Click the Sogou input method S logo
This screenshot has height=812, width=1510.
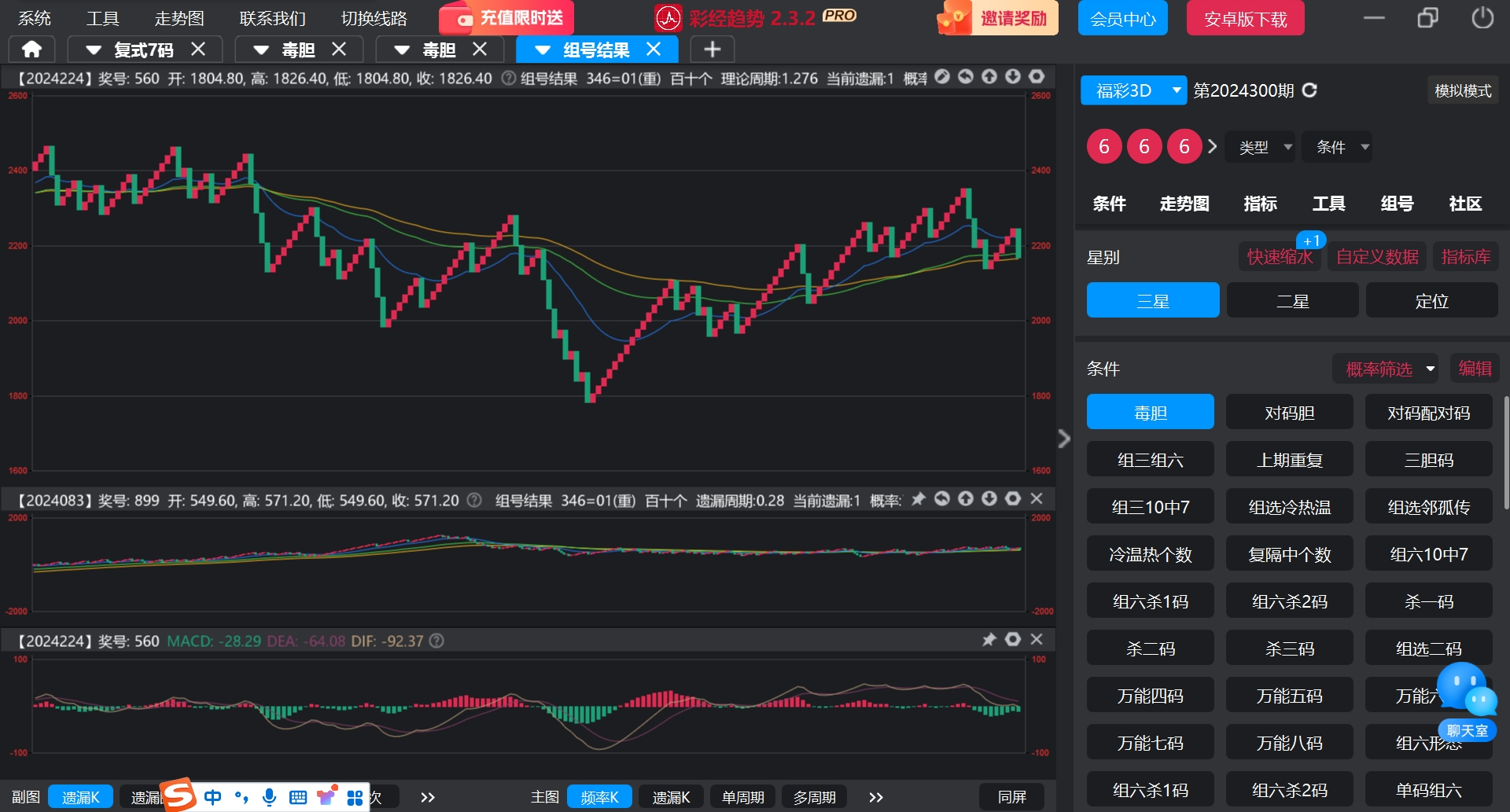179,795
